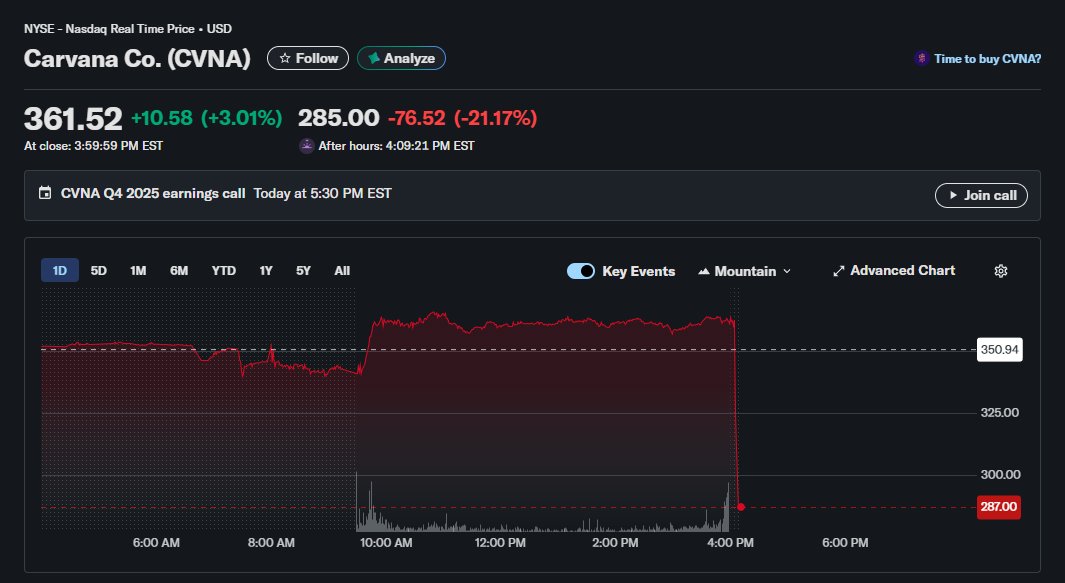Click the CVNA Q4 2025 earnings call title

(x=153, y=194)
